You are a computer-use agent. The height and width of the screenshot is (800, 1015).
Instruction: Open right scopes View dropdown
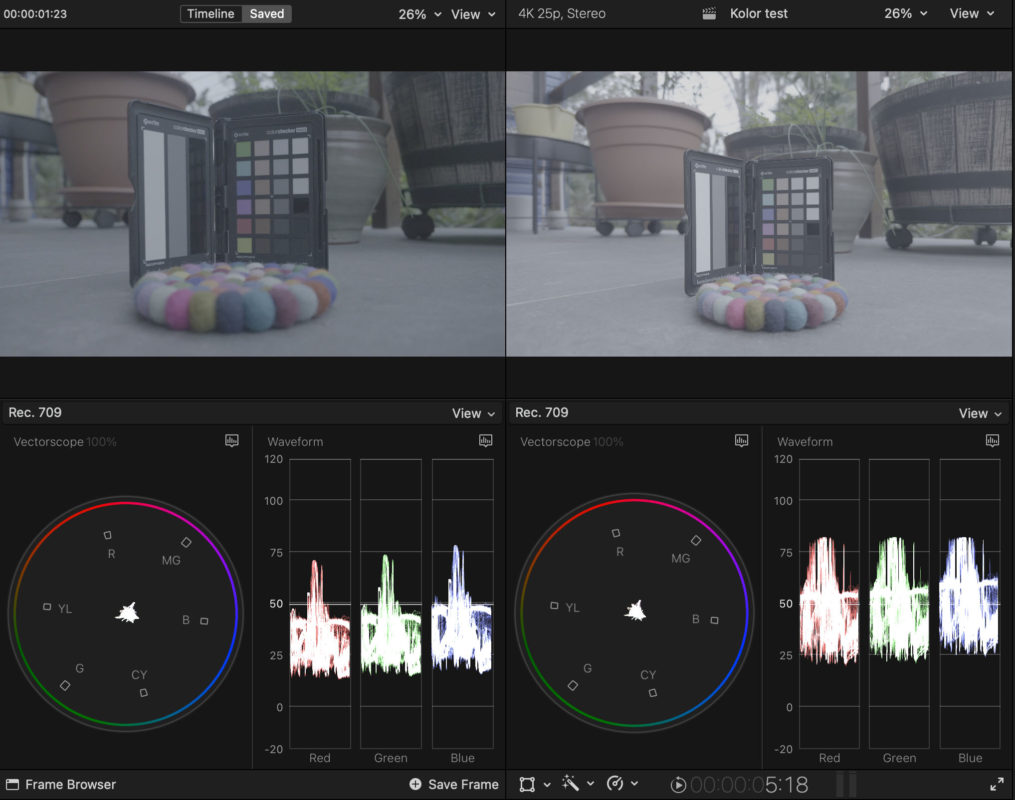(980, 414)
